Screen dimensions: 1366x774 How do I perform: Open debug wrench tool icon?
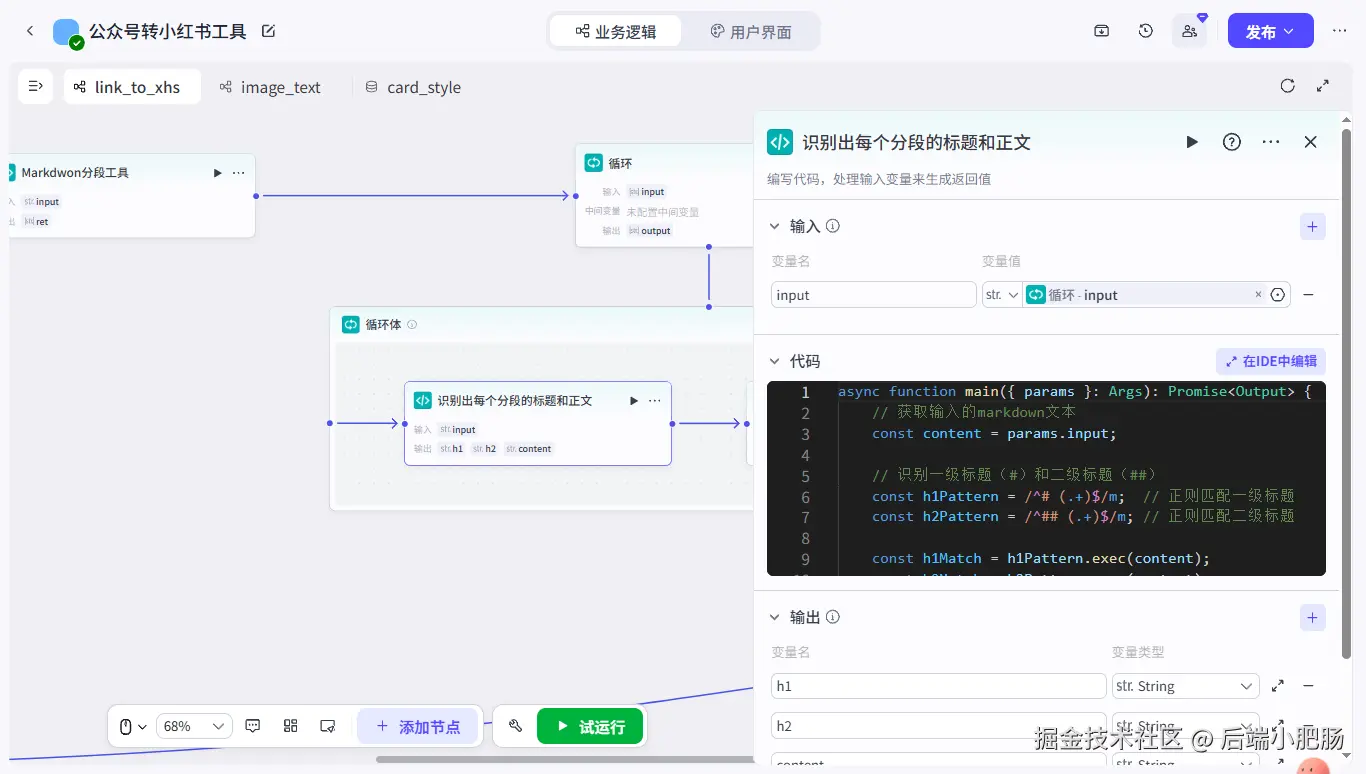click(515, 726)
